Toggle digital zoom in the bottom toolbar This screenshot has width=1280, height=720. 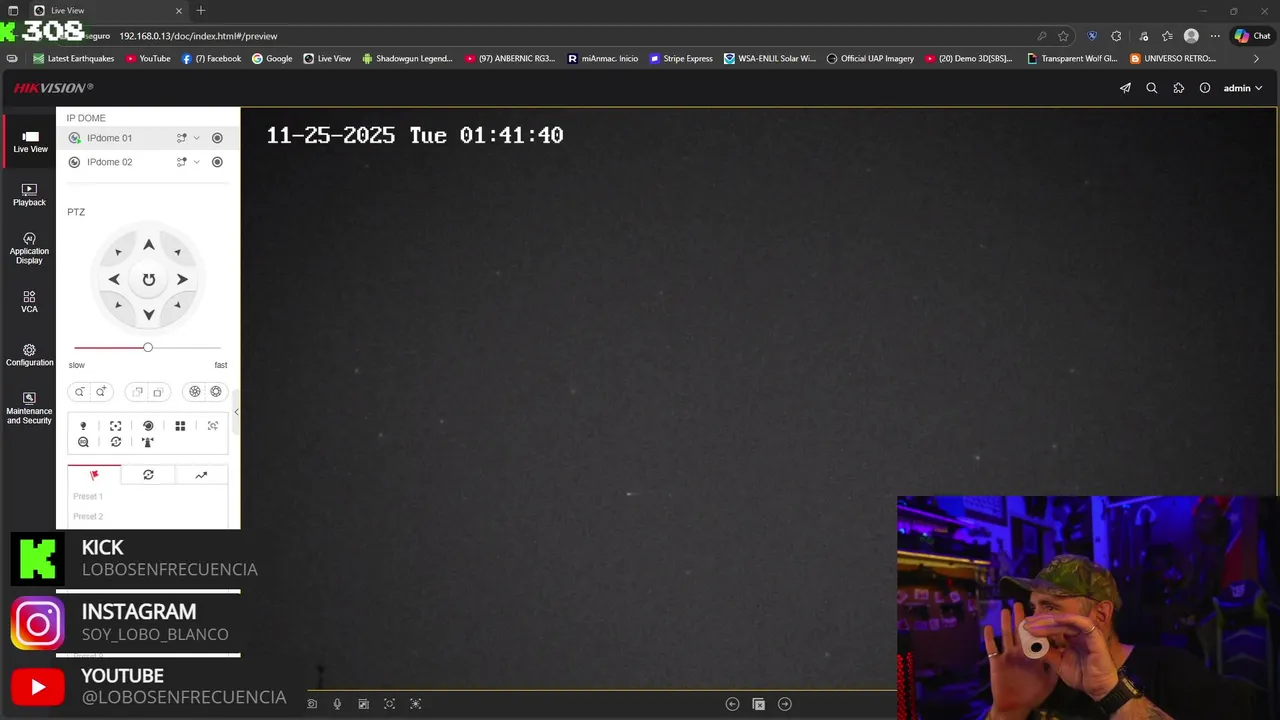pyautogui.click(x=389, y=704)
